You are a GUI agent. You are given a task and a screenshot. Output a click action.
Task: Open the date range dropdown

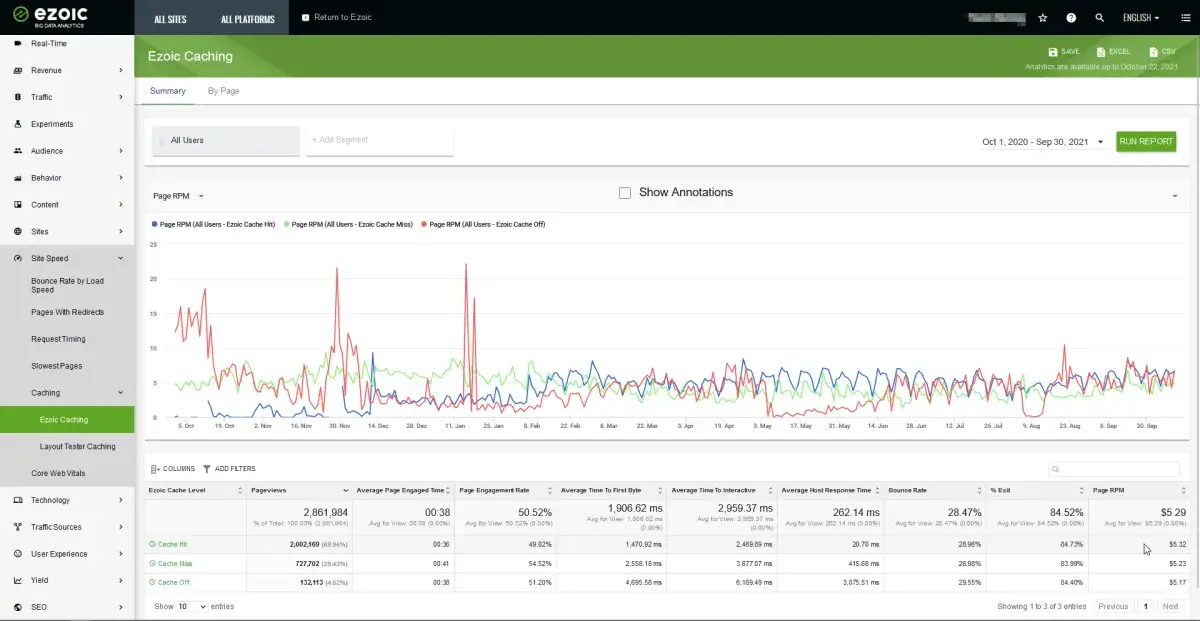coord(1043,142)
